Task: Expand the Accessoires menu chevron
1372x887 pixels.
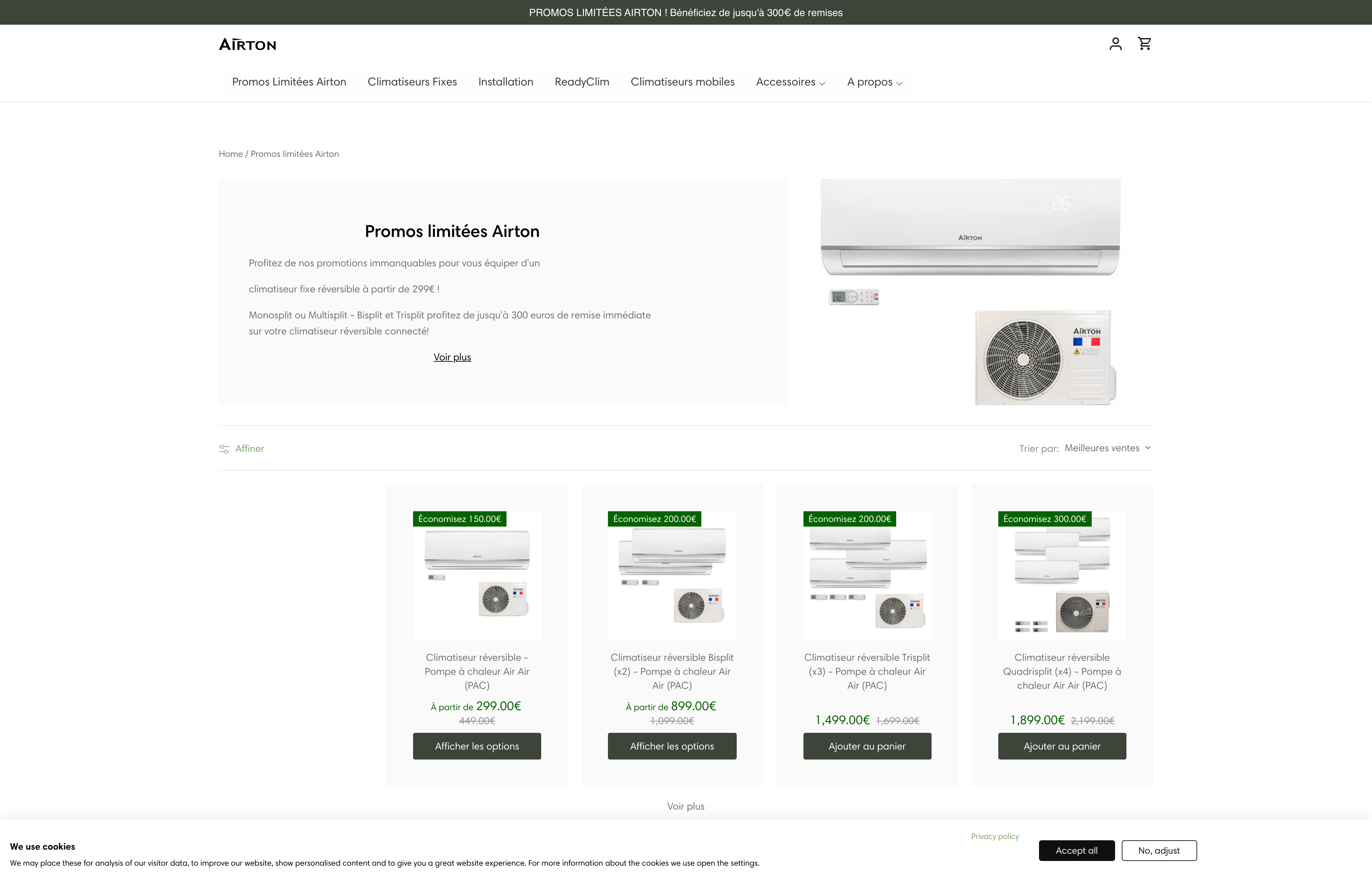Action: click(x=822, y=83)
